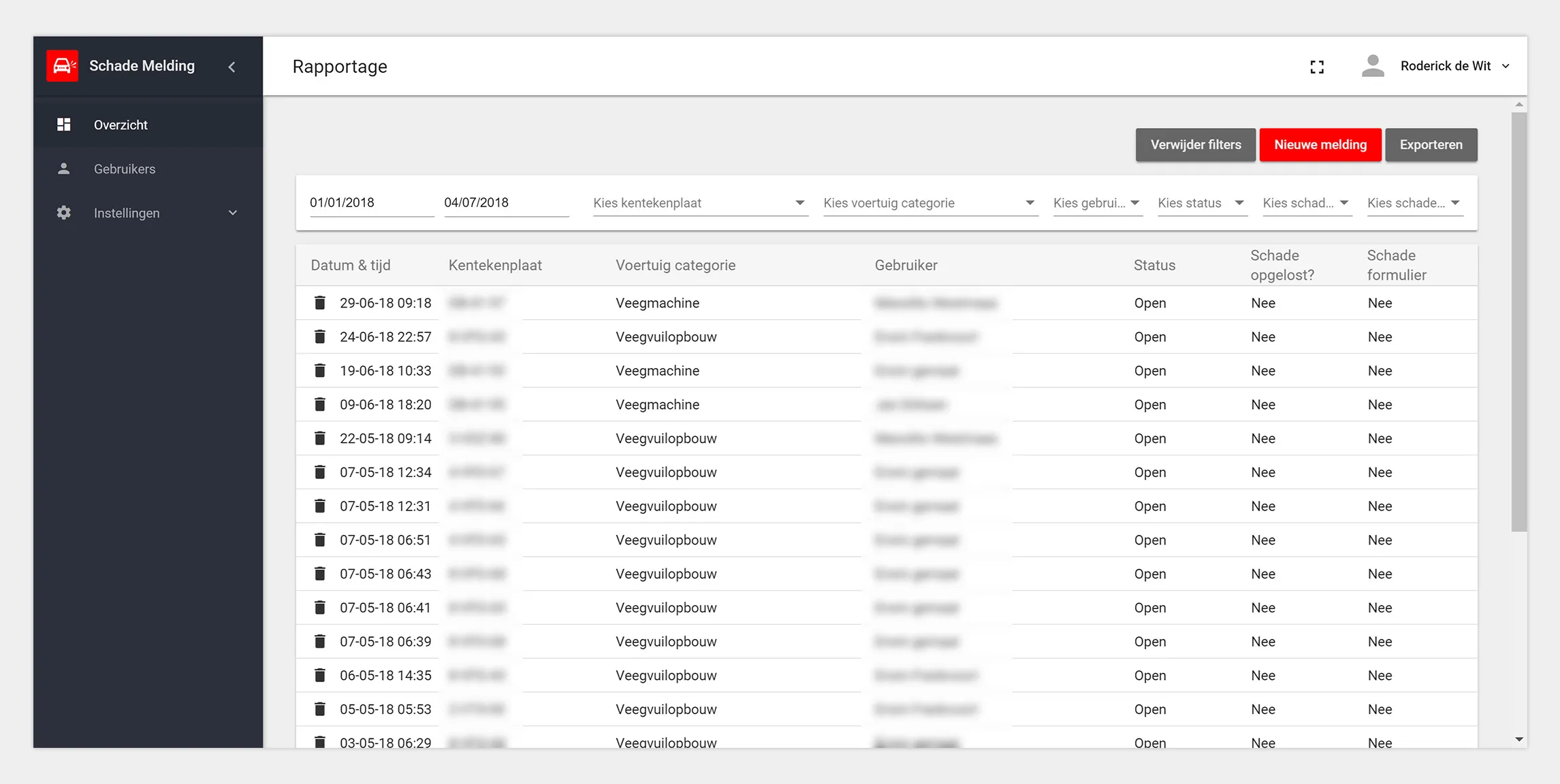Click the trash icon for 22-05-18 09:14
This screenshot has width=1560, height=784.
click(319, 438)
